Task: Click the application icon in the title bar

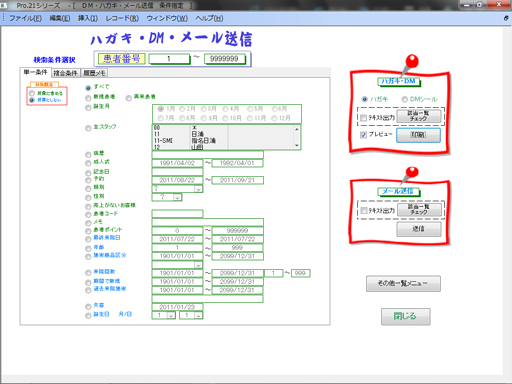Action: coord(4,5)
